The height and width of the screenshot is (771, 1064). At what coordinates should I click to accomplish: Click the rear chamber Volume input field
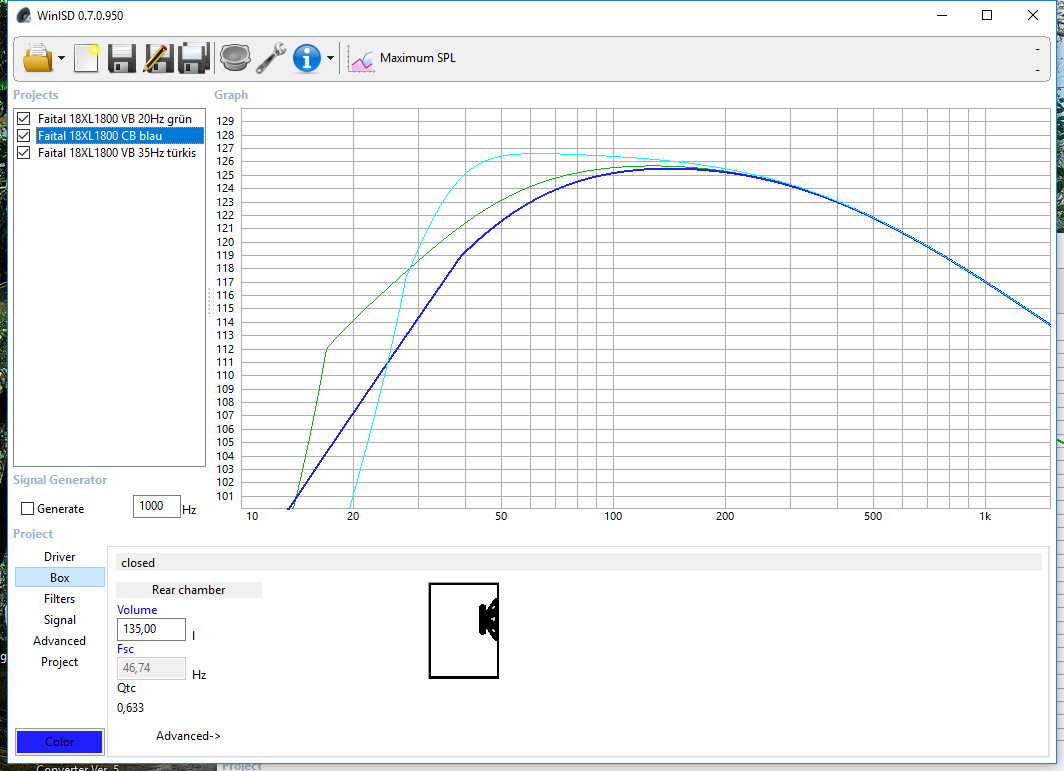[151, 630]
